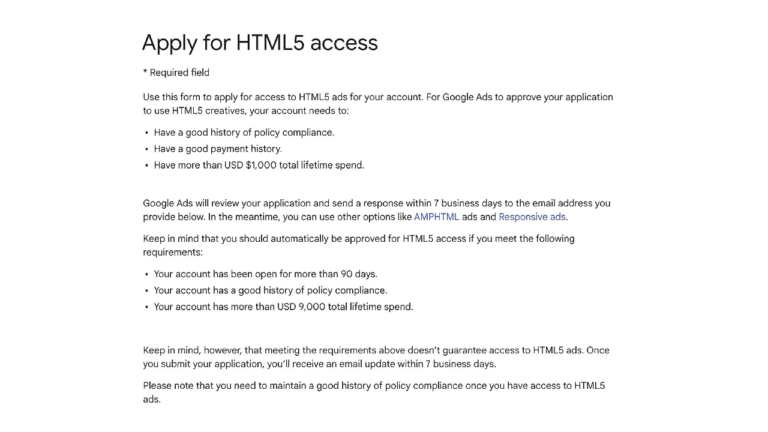Click 'Your account has more than USD 9,000' bullet
Viewport: 768px width, 432px height.
point(284,307)
